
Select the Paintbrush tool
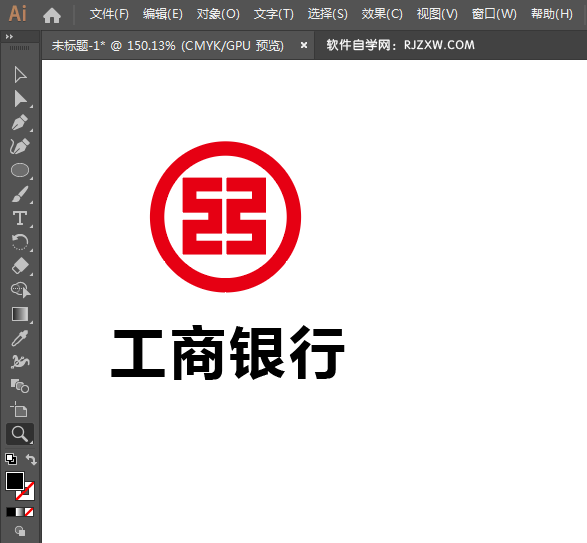pos(20,194)
